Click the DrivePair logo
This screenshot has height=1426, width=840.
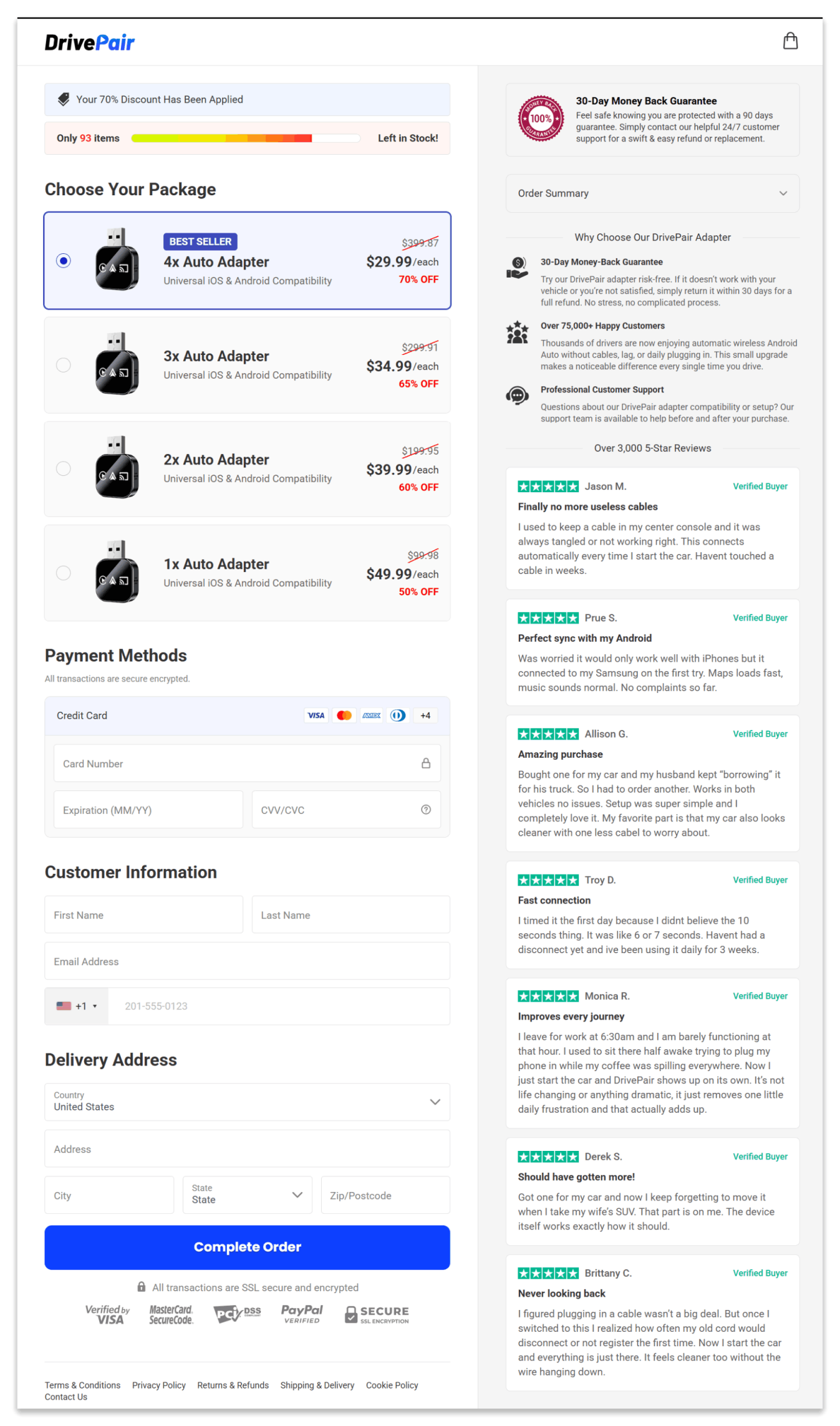click(89, 42)
